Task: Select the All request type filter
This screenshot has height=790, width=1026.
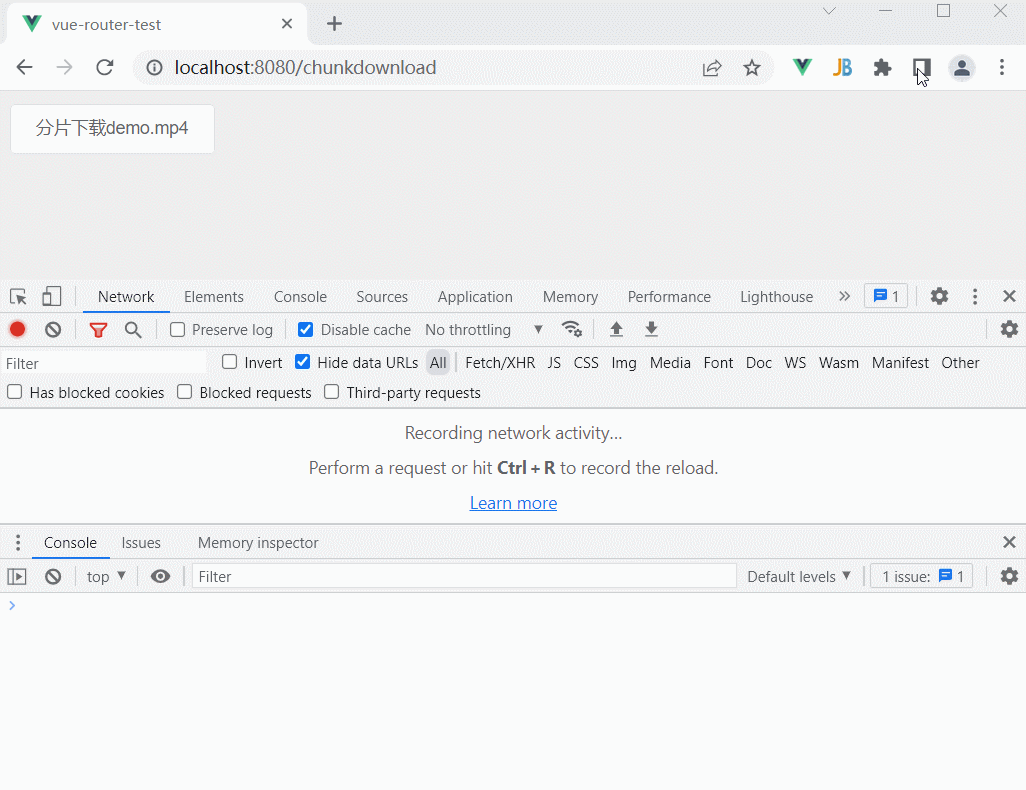Action: (x=438, y=363)
